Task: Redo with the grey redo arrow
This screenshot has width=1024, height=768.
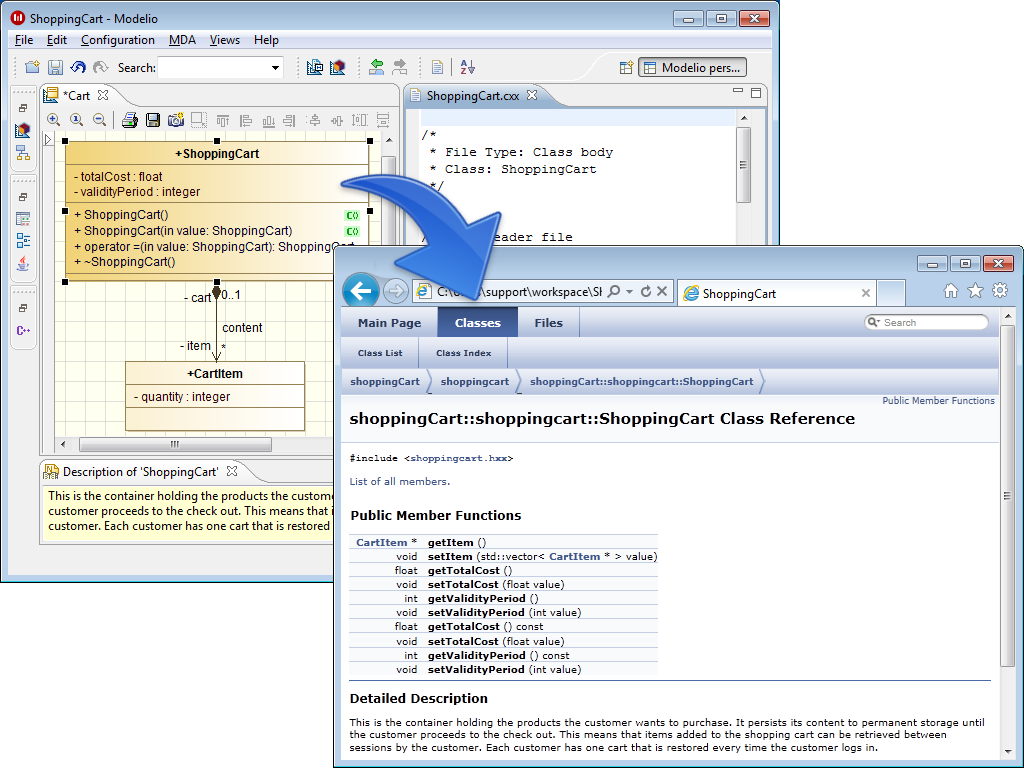Action: 100,67
